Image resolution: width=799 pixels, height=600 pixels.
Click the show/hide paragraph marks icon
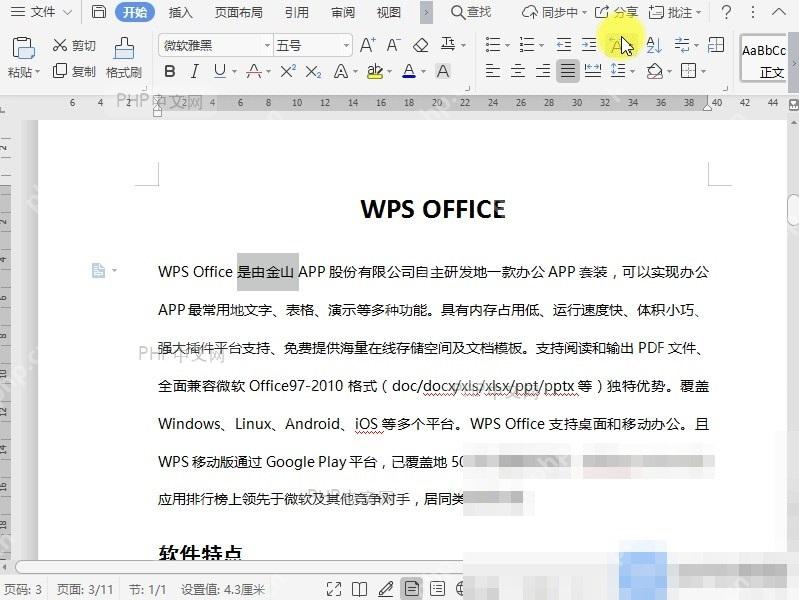click(x=682, y=45)
